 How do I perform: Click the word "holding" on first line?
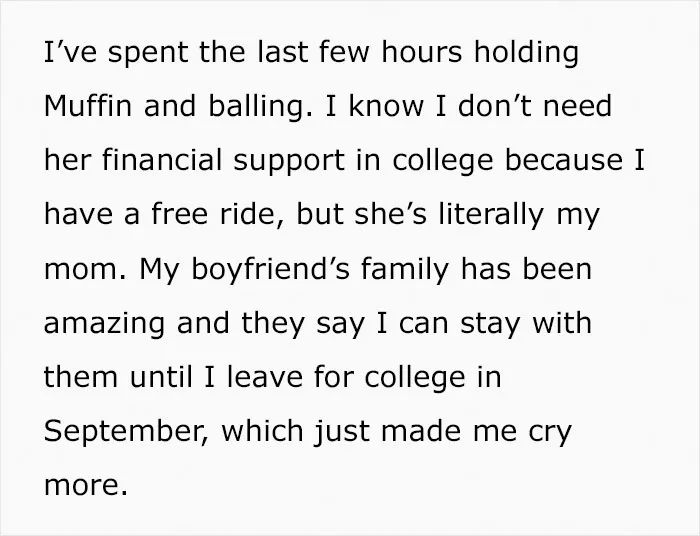526,53
